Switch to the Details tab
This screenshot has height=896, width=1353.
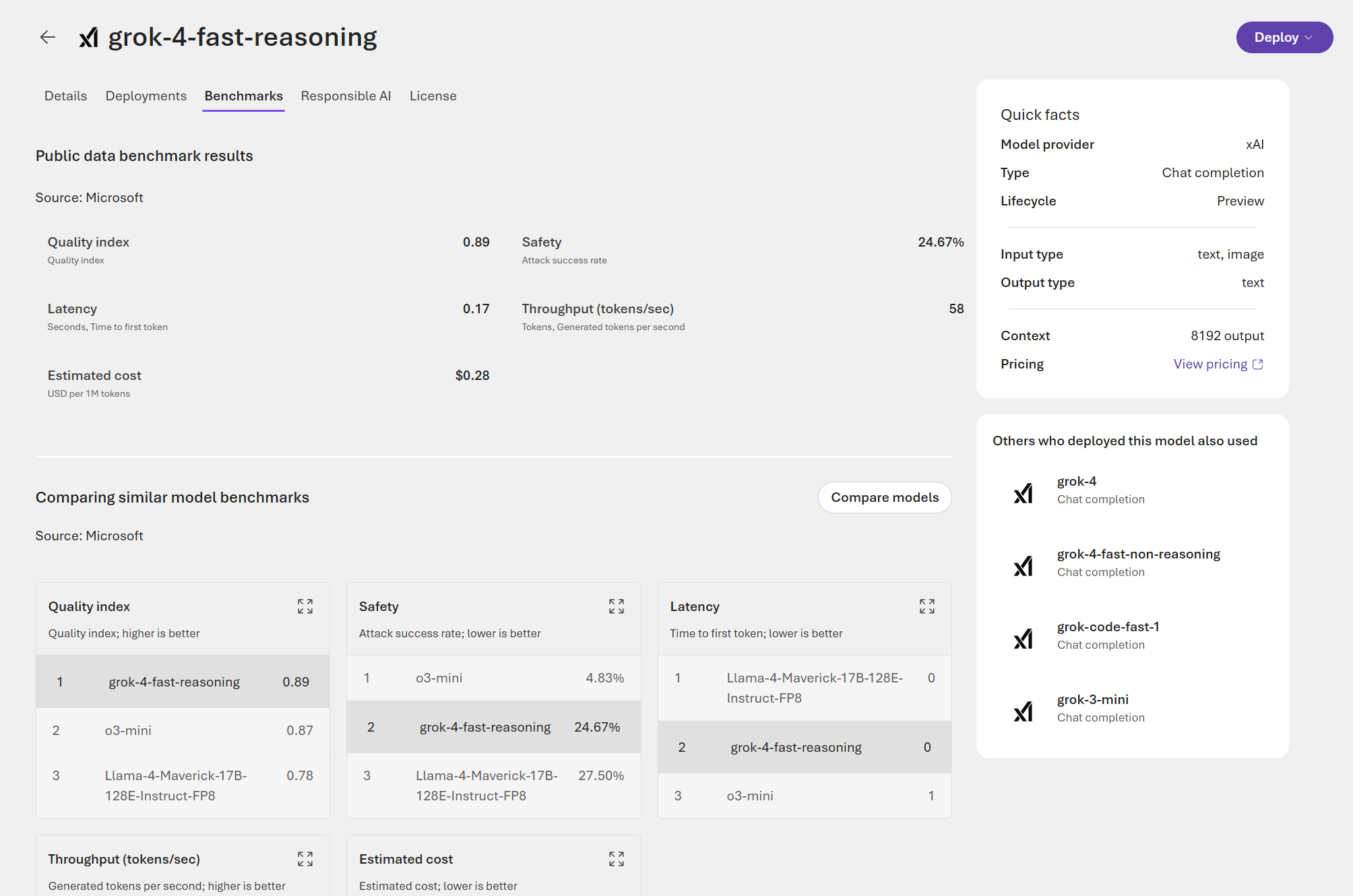click(65, 96)
